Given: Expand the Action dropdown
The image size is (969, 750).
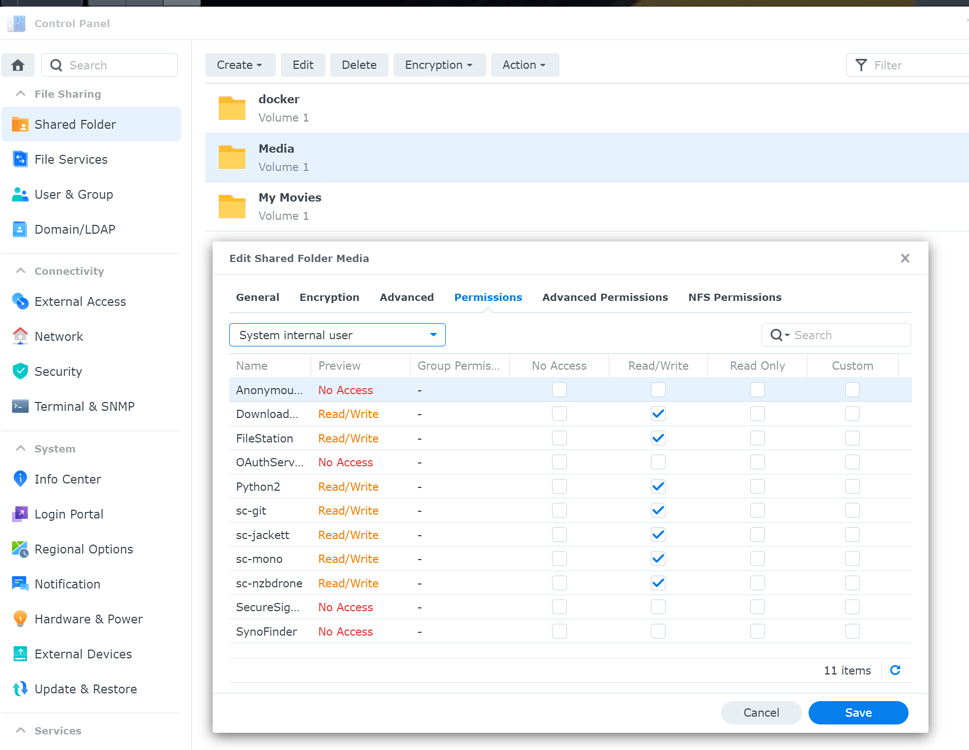Looking at the screenshot, I should point(524,64).
